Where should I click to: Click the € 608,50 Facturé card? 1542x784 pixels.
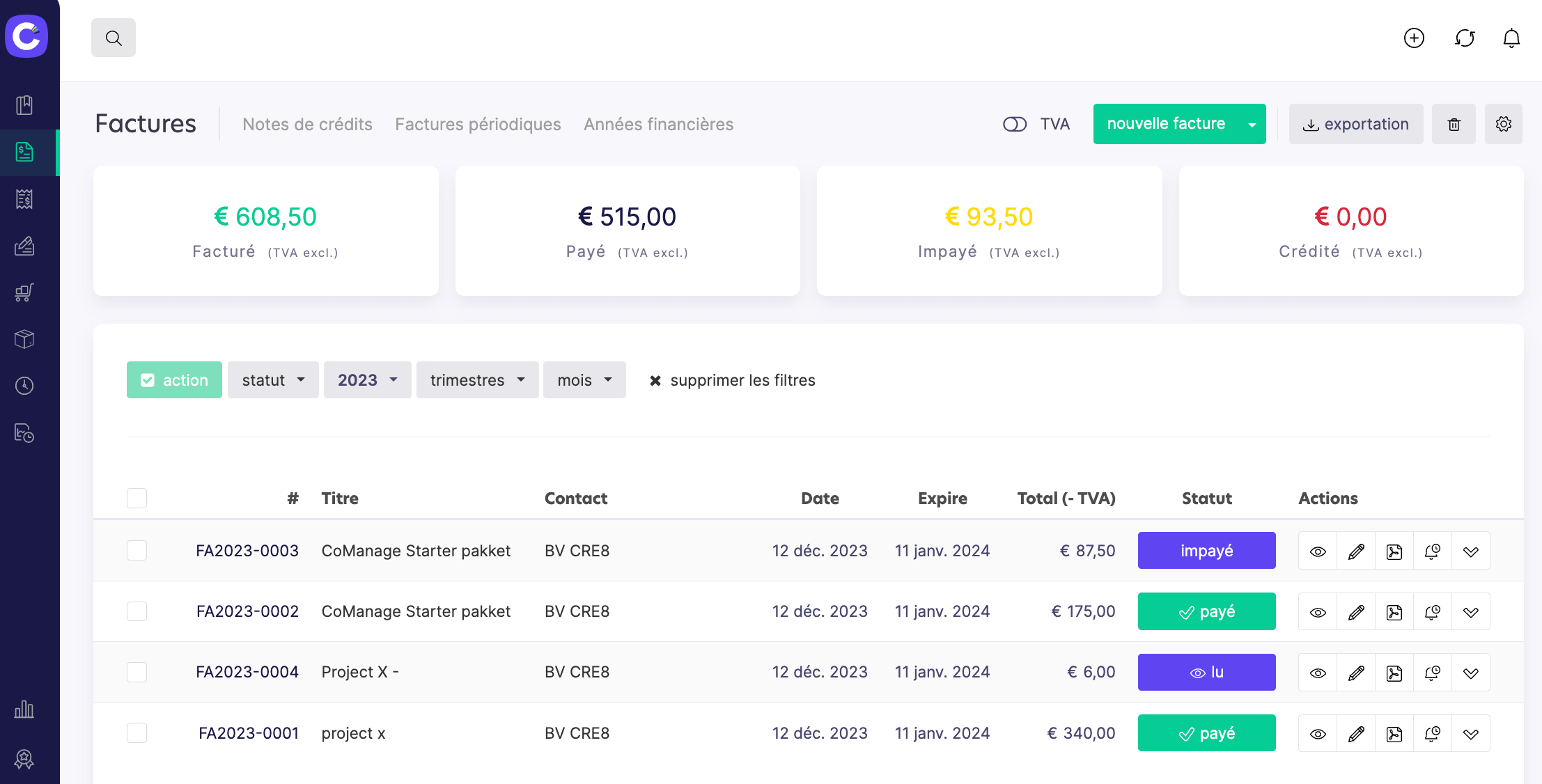265,230
